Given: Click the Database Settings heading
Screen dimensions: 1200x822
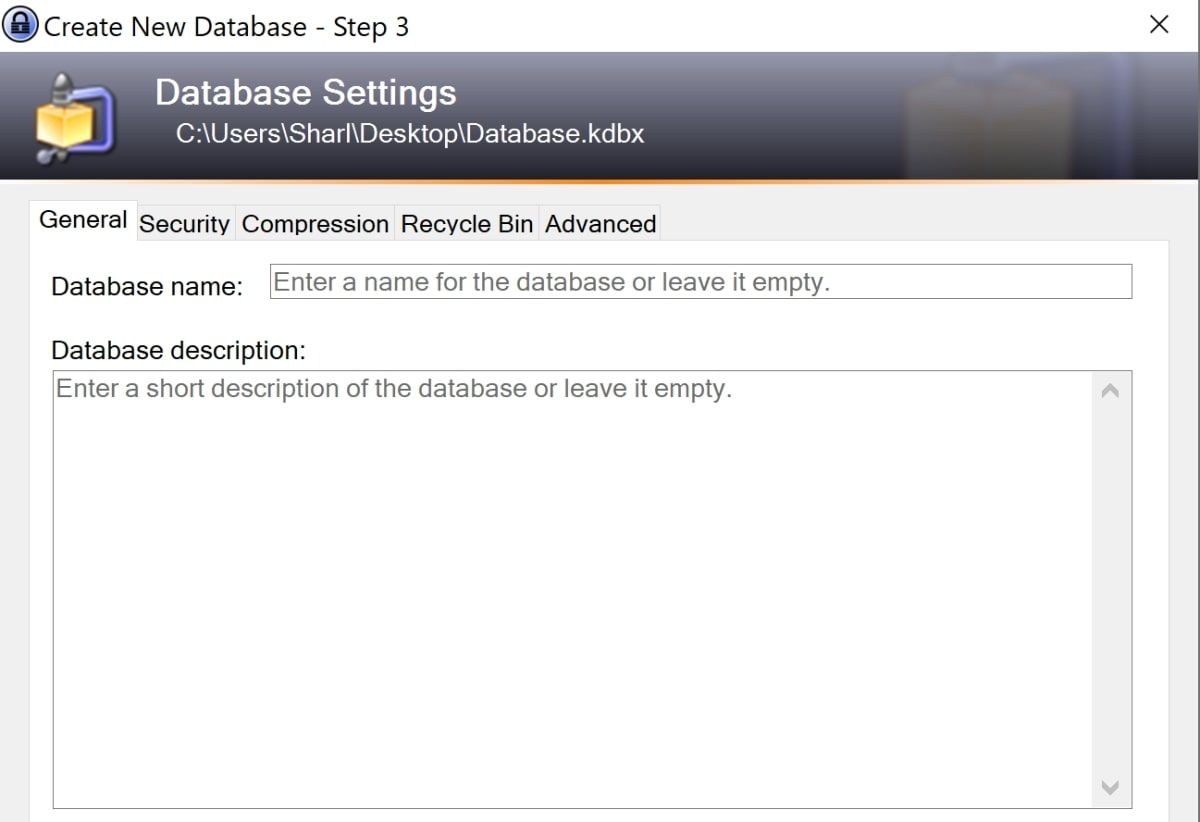Looking at the screenshot, I should point(305,92).
